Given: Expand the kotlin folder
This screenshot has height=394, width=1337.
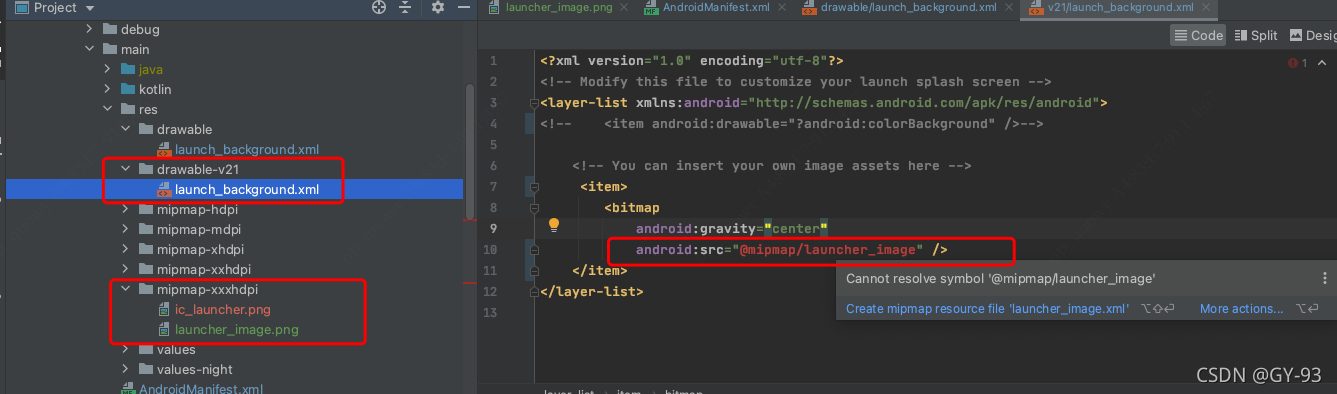Looking at the screenshot, I should [x=108, y=89].
